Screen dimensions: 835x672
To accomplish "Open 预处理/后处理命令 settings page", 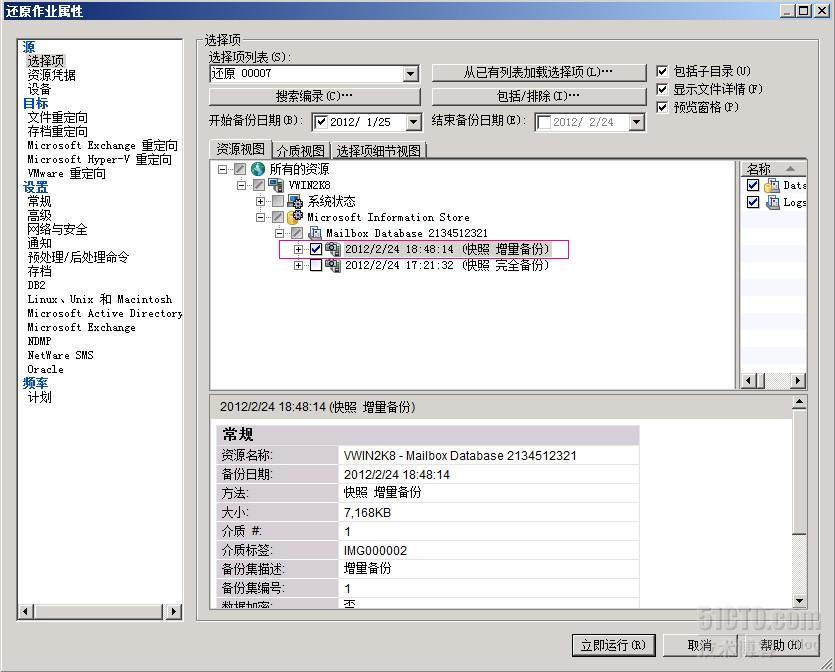I will (x=78, y=257).
